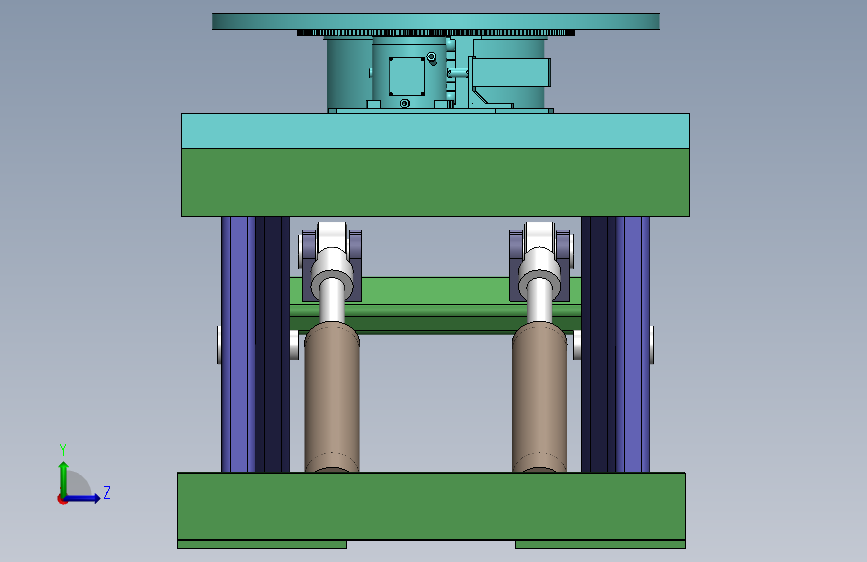
Task: Select the left white piston rod
Action: (x=332, y=301)
